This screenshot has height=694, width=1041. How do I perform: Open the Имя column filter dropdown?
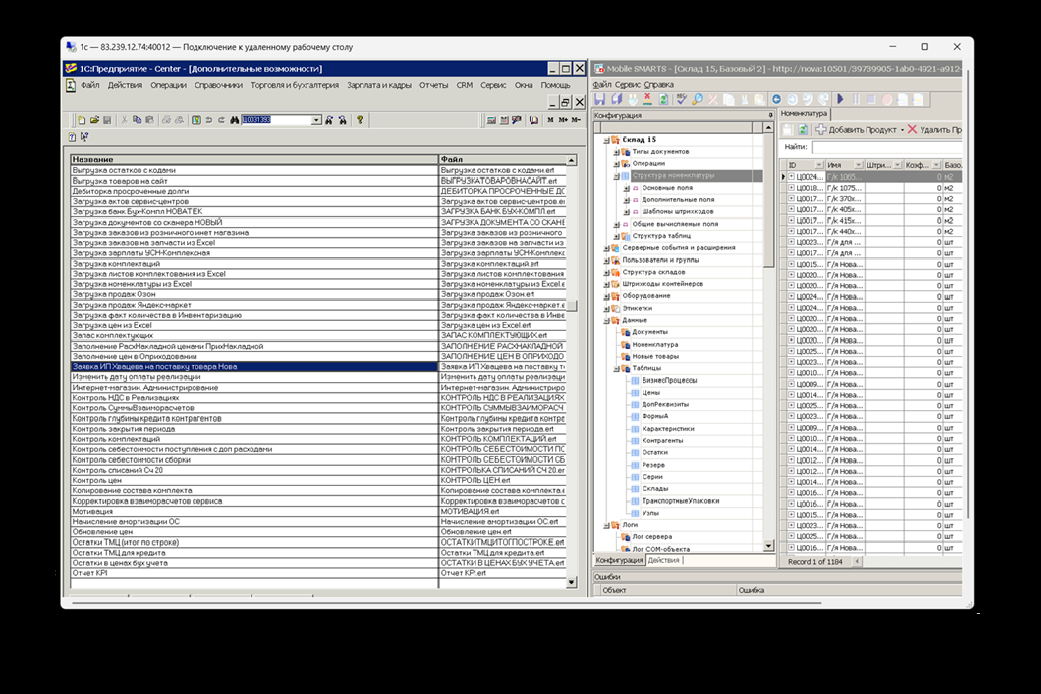pyautogui.click(x=858, y=165)
